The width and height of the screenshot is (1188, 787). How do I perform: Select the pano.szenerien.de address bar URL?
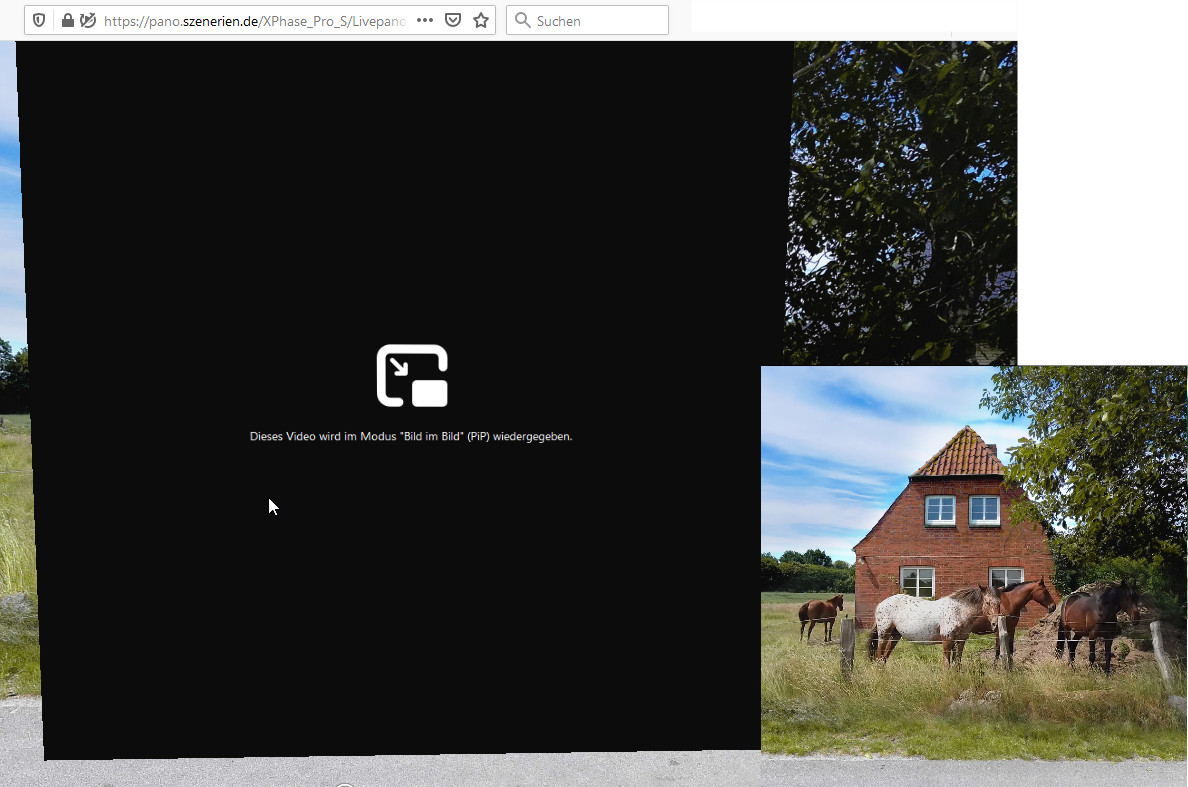[255, 20]
